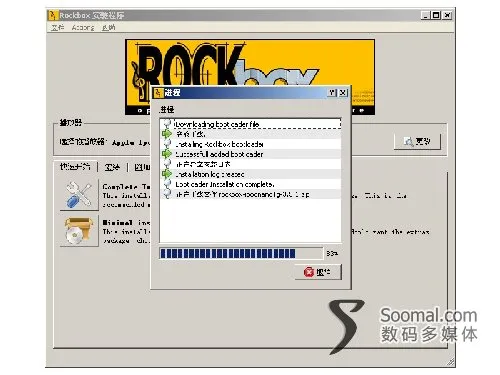
Task: Click the small icon in progress dialog title bar
Action: click(x=159, y=93)
